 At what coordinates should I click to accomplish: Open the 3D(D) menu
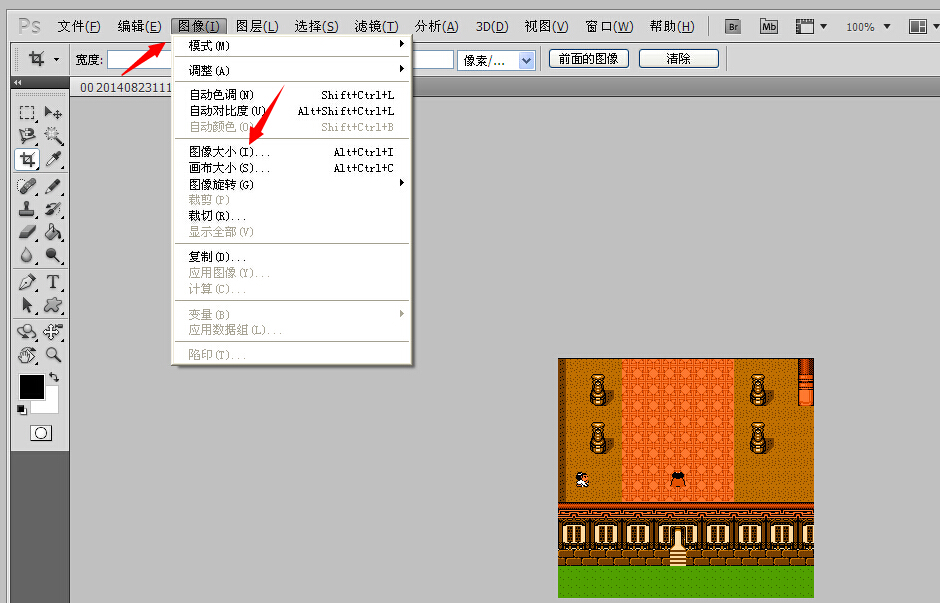click(492, 27)
